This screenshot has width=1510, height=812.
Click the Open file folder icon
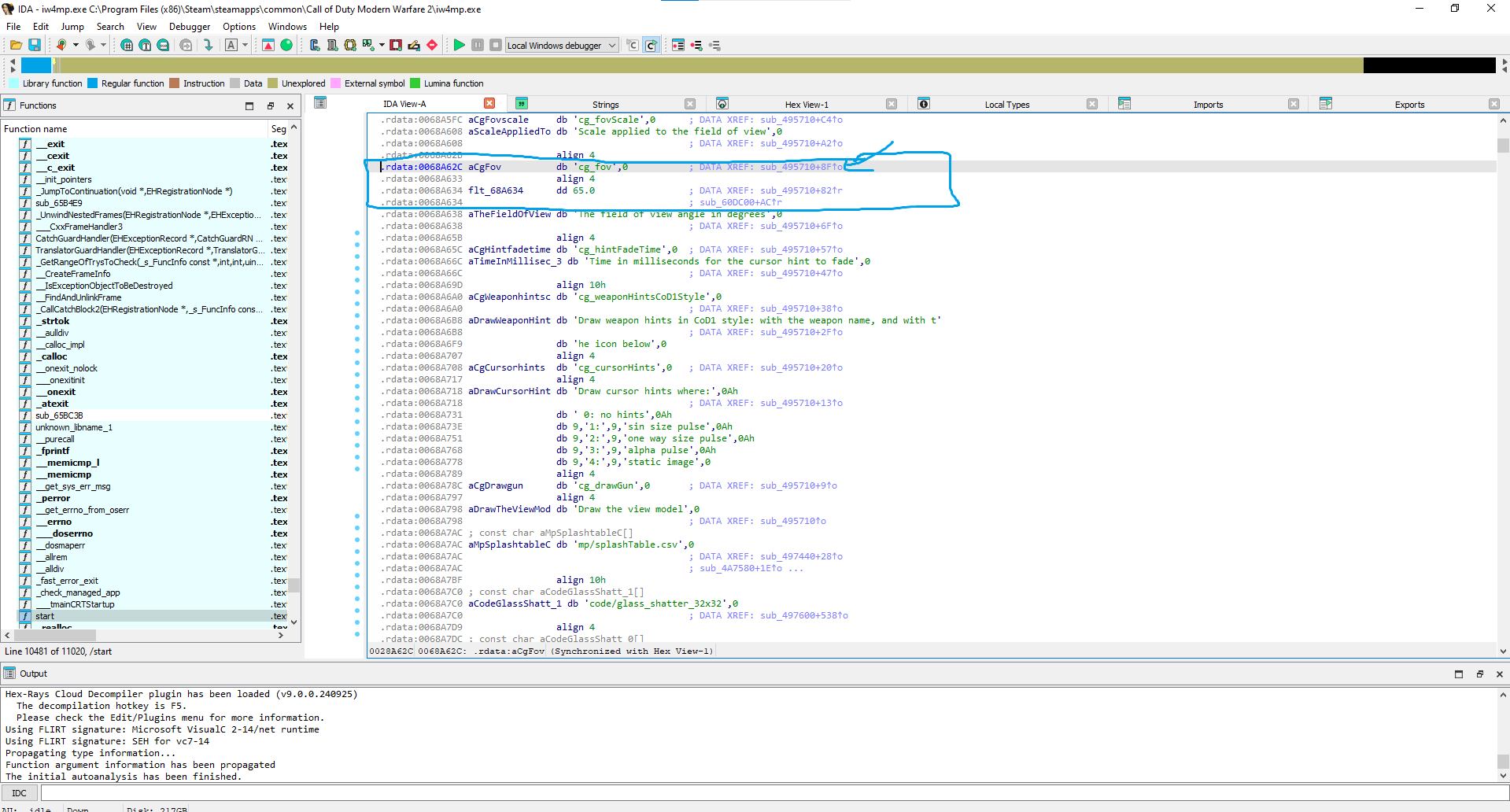coord(16,45)
